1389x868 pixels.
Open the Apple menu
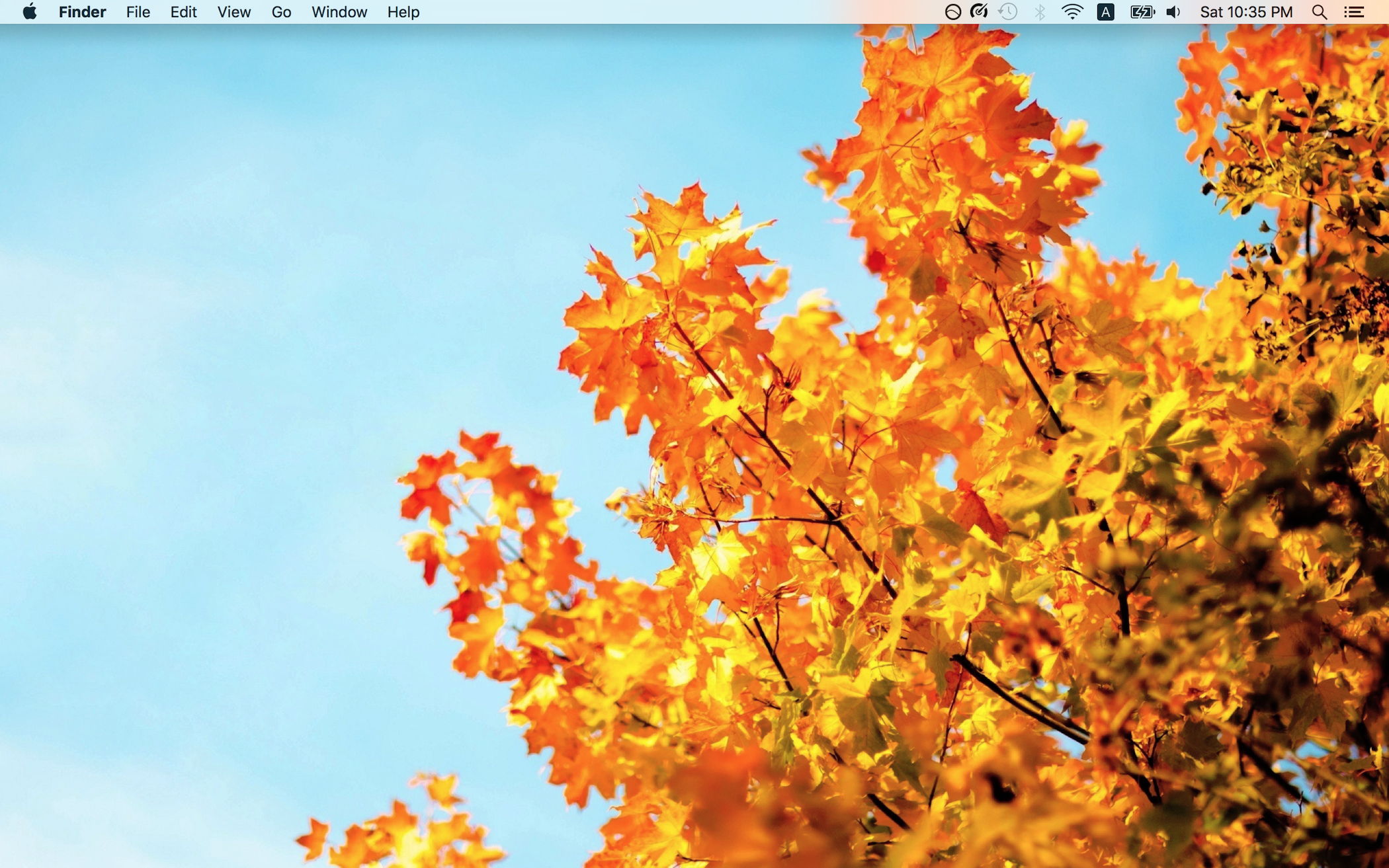pos(29,12)
